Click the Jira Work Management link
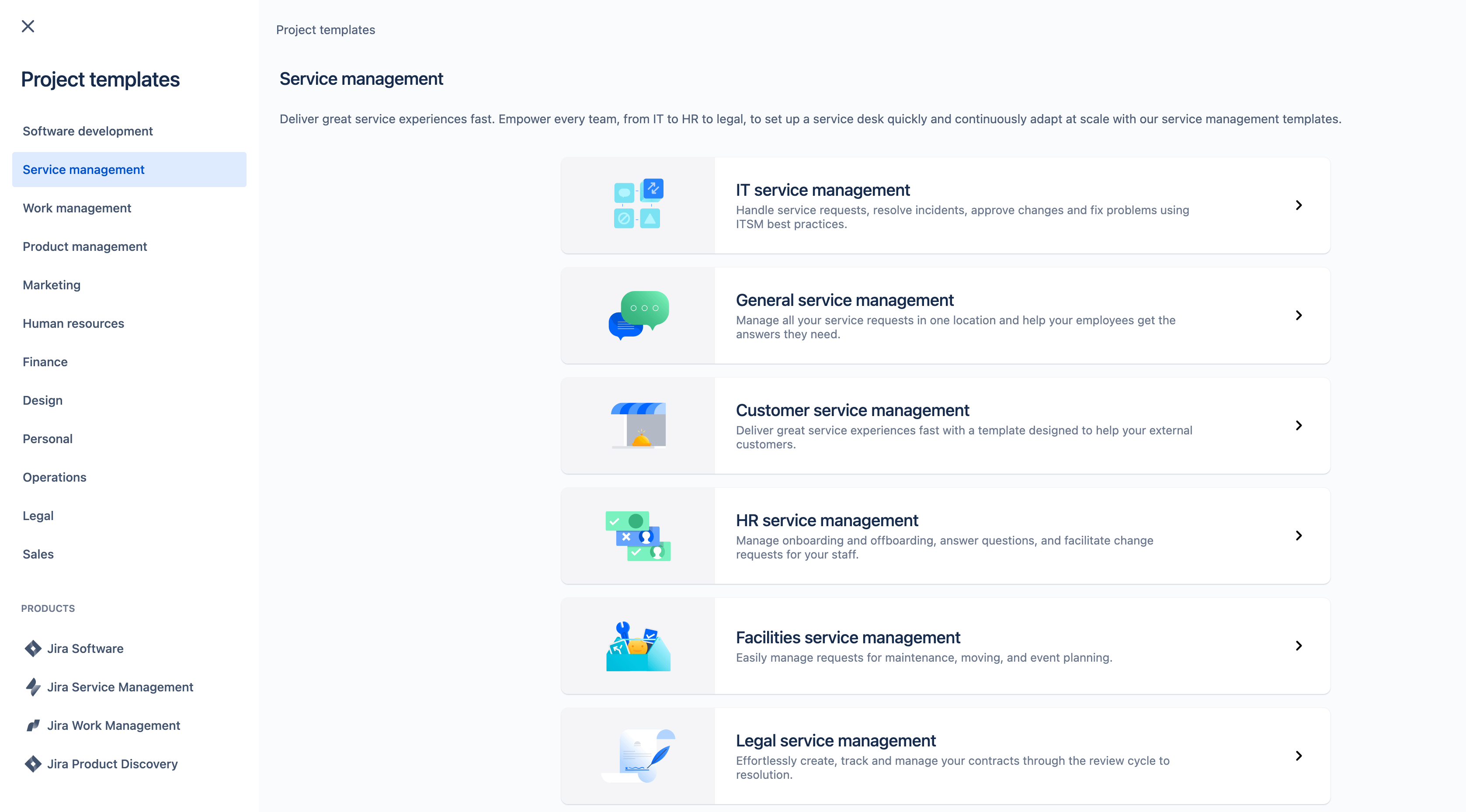This screenshot has width=1466, height=812. [114, 725]
